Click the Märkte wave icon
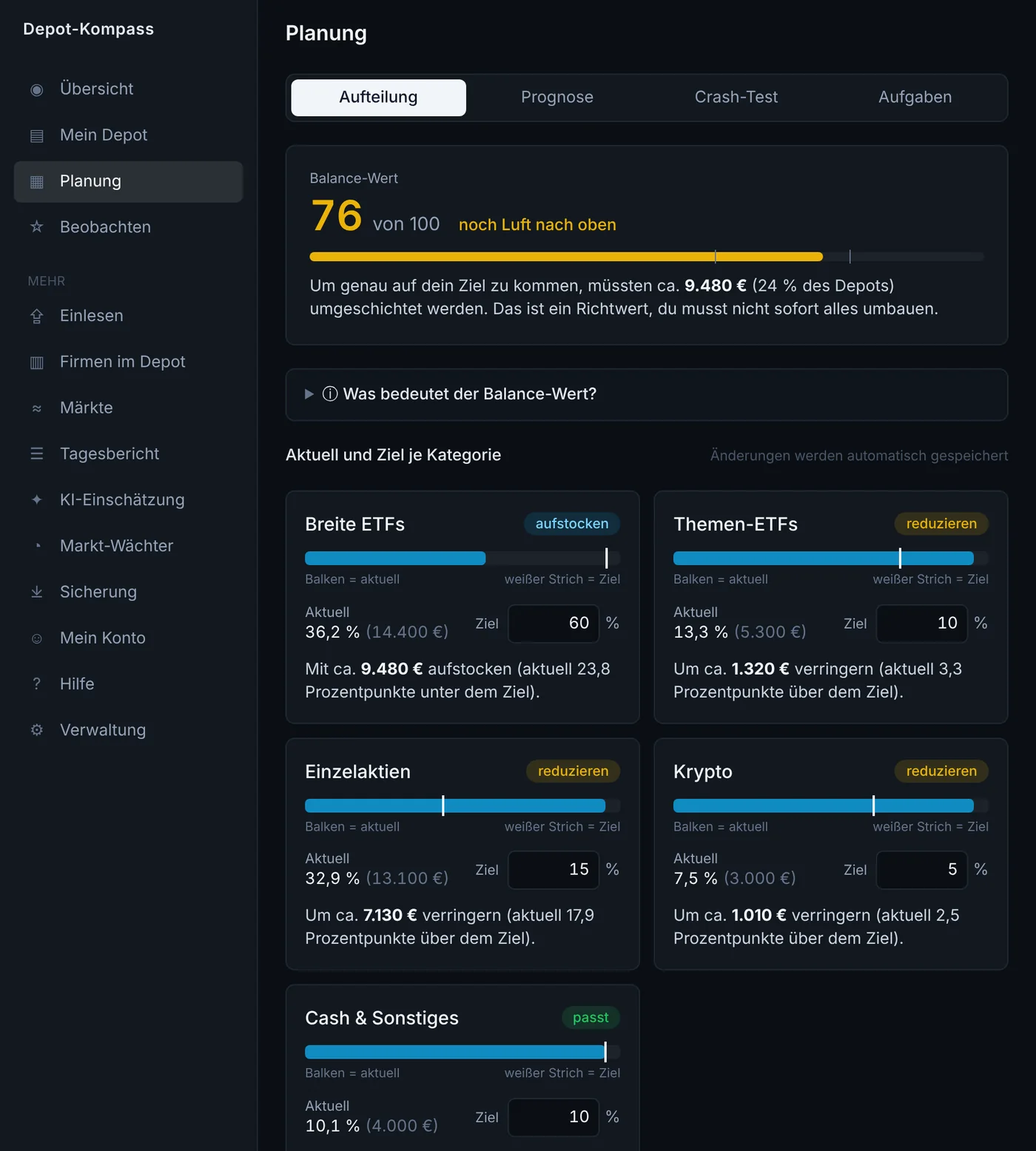This screenshot has width=1036, height=1151. click(36, 408)
